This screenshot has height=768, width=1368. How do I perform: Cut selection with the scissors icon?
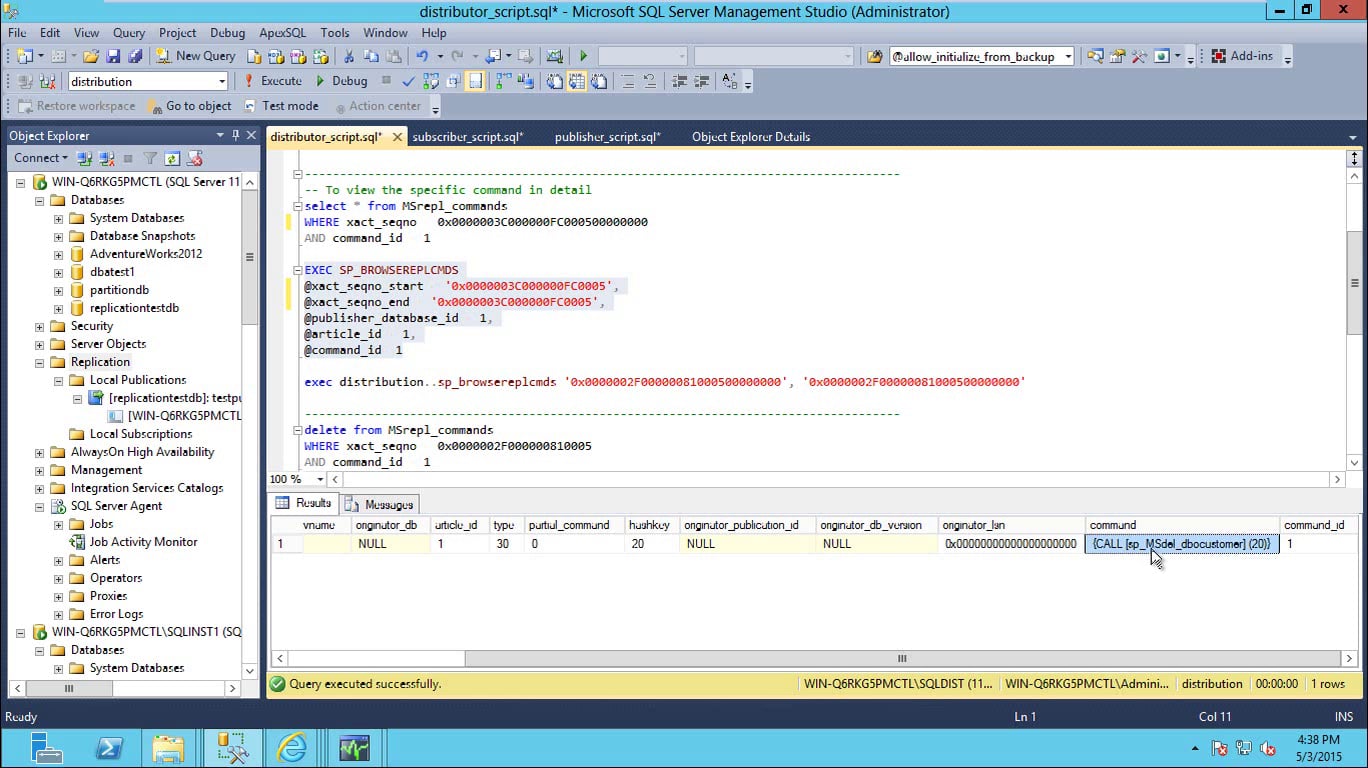349,56
